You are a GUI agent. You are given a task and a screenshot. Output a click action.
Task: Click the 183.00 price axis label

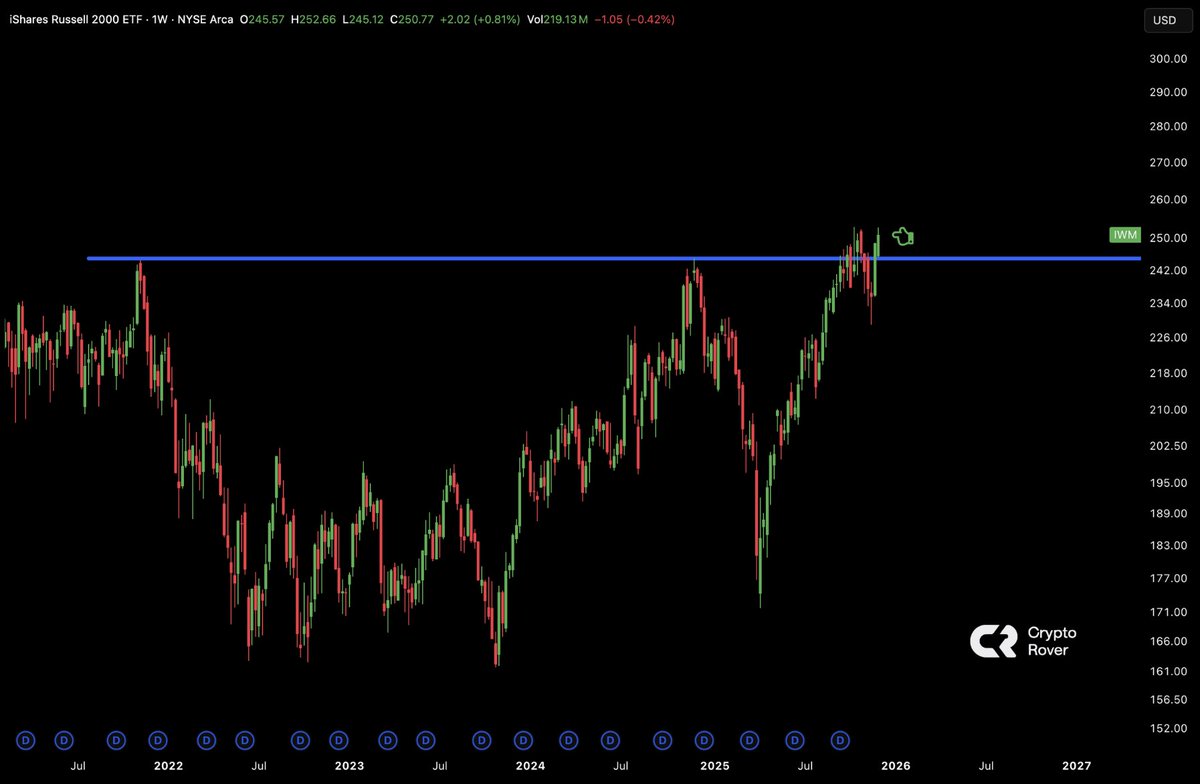[x=1168, y=546]
